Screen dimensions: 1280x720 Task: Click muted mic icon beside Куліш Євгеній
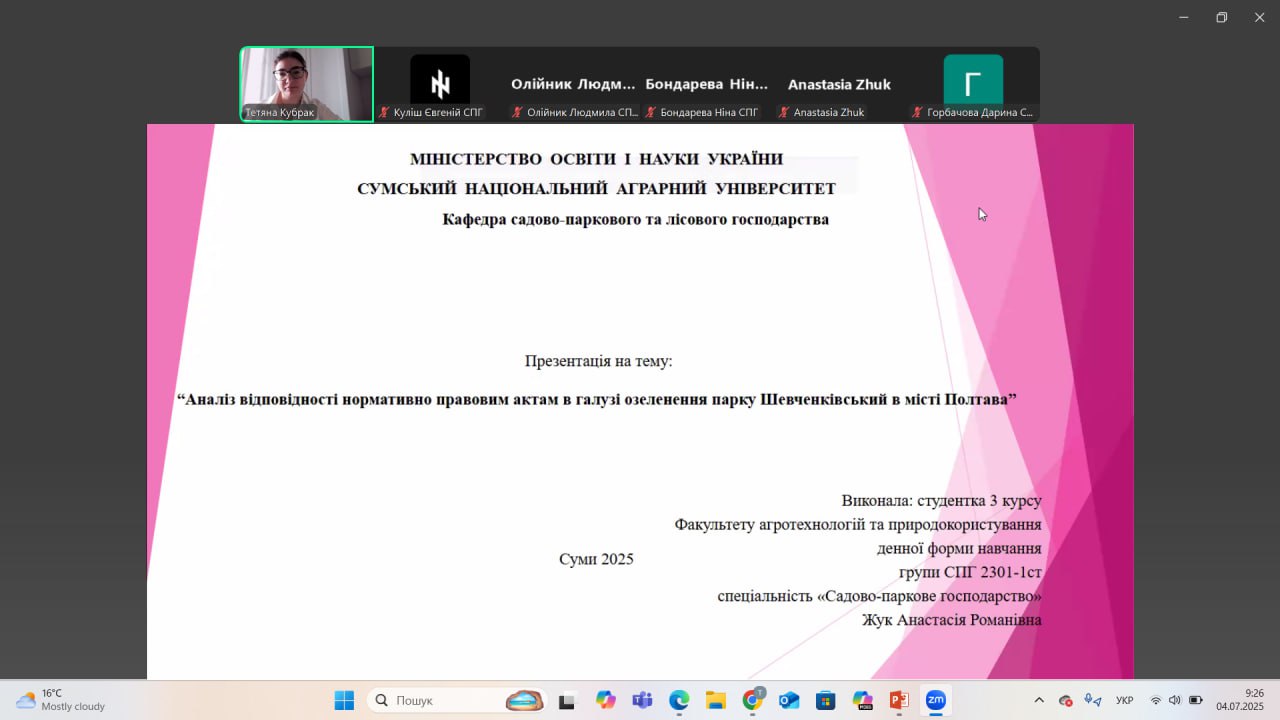pyautogui.click(x=383, y=112)
